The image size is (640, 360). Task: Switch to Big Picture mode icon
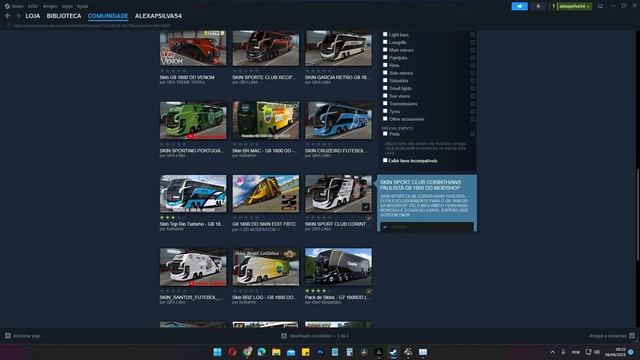[x=600, y=6]
